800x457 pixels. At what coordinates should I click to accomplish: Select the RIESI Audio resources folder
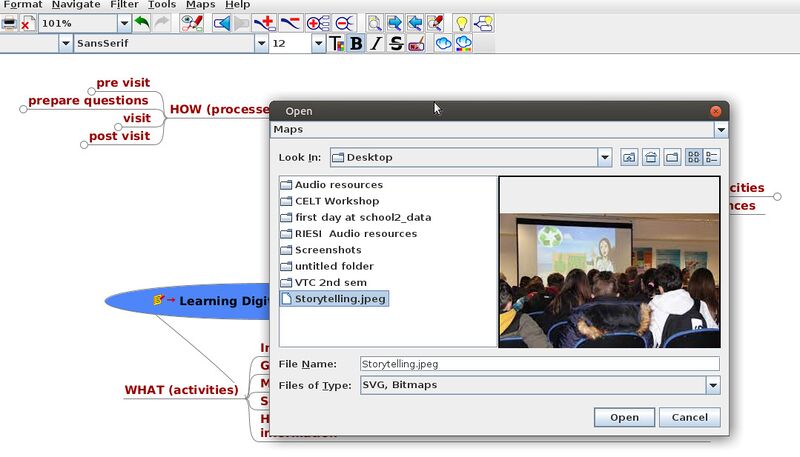click(349, 234)
